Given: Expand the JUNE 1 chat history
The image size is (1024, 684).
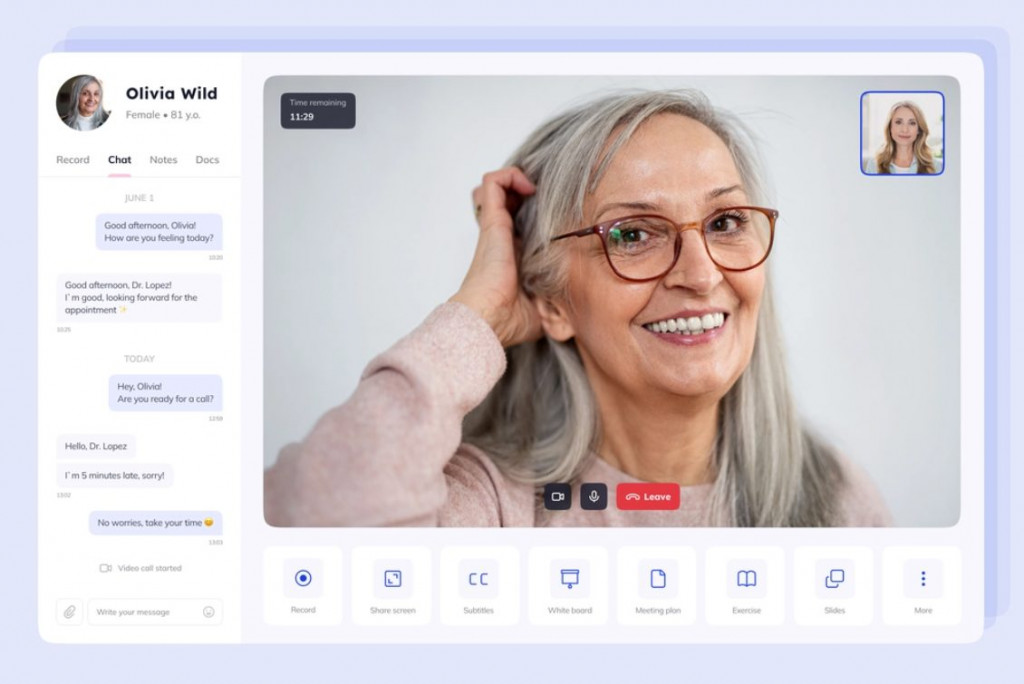Looking at the screenshot, I should coord(140,197).
